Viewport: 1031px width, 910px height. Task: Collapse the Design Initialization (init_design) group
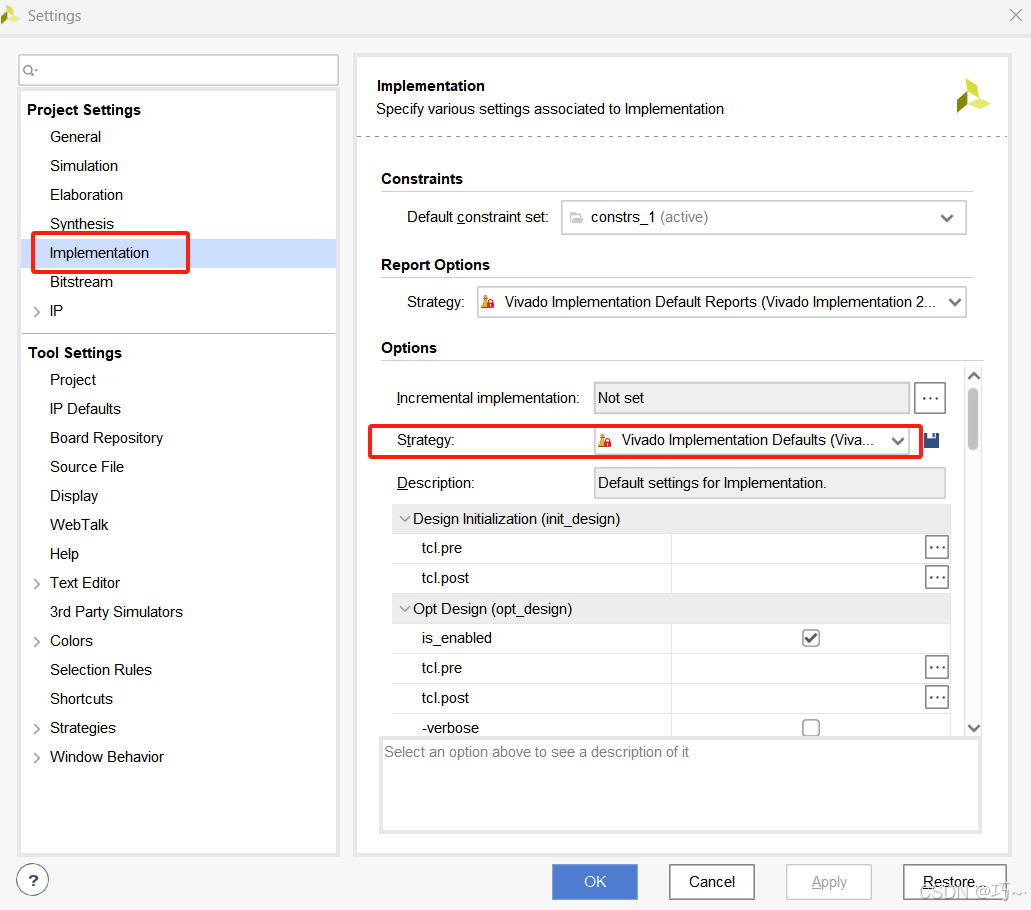[x=404, y=519]
